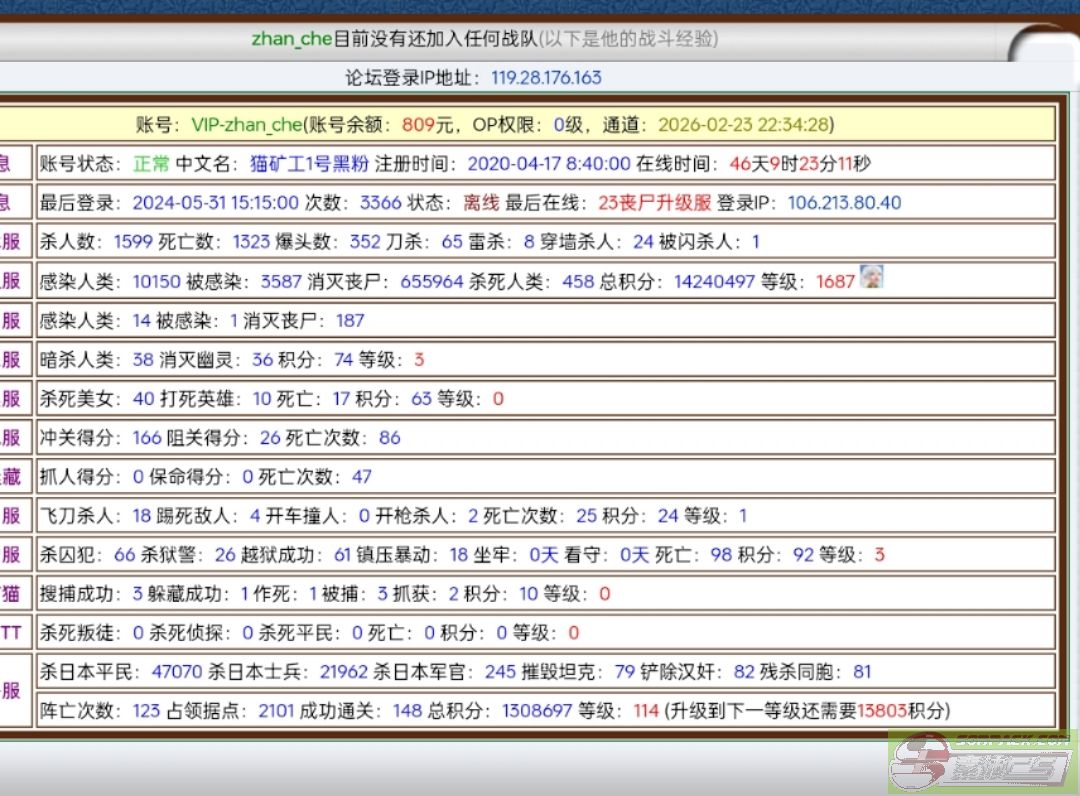Click the channel expiry date 2026-02-23 22:34:28
Screen dimensions: 1080x796
[x=743, y=125]
